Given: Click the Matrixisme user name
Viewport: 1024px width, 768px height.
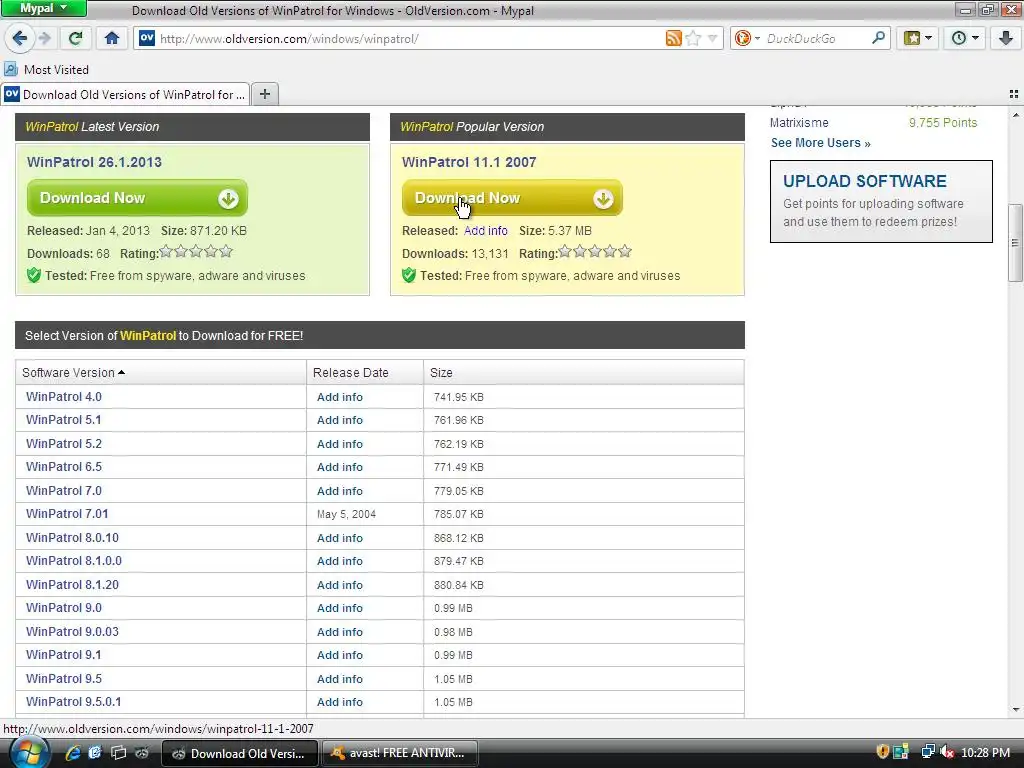Looking at the screenshot, I should pos(799,123).
